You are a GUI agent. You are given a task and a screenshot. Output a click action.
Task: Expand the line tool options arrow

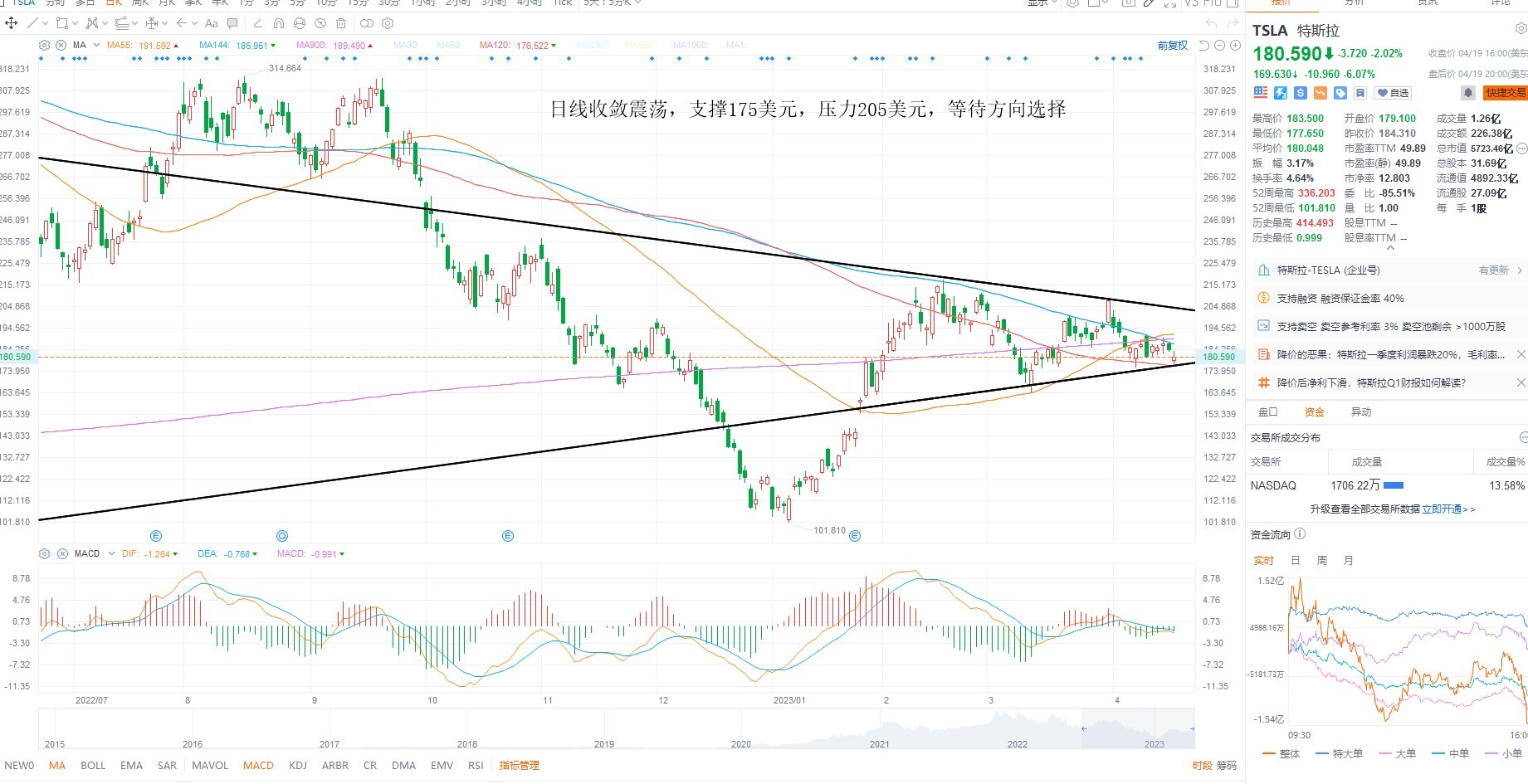tap(46, 23)
